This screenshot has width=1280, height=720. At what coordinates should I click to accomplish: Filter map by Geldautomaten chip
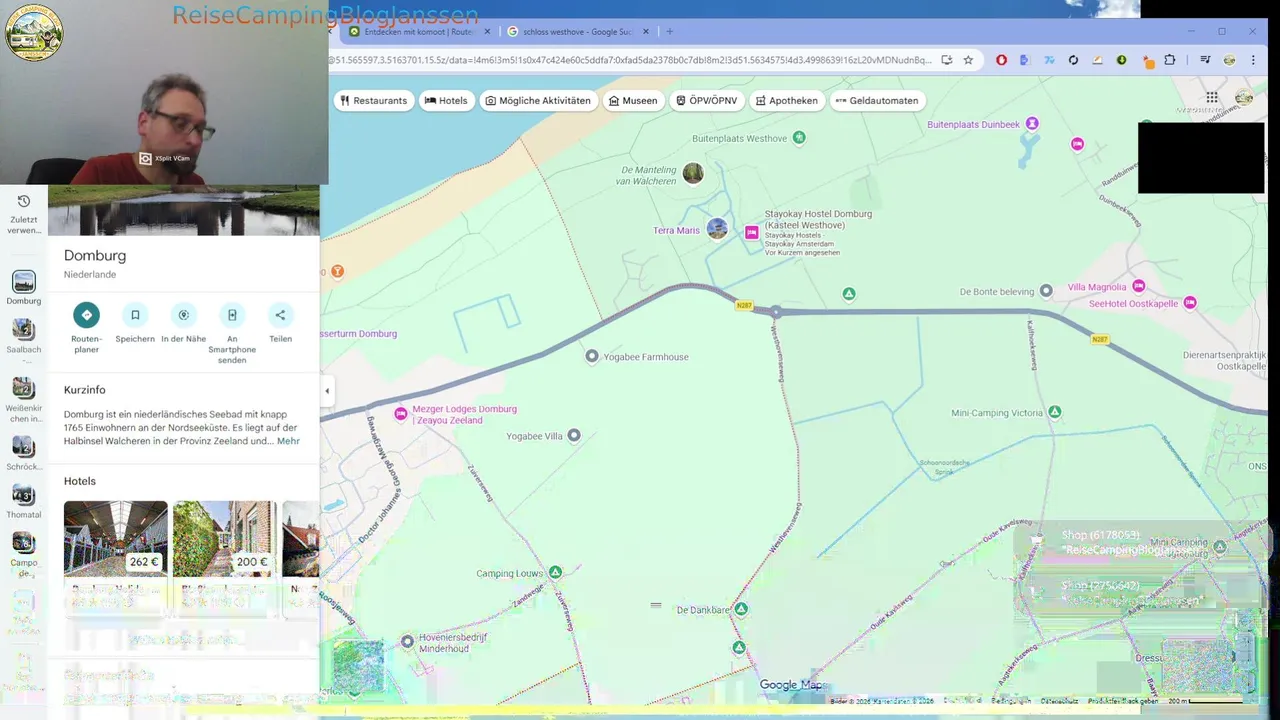(x=877, y=100)
